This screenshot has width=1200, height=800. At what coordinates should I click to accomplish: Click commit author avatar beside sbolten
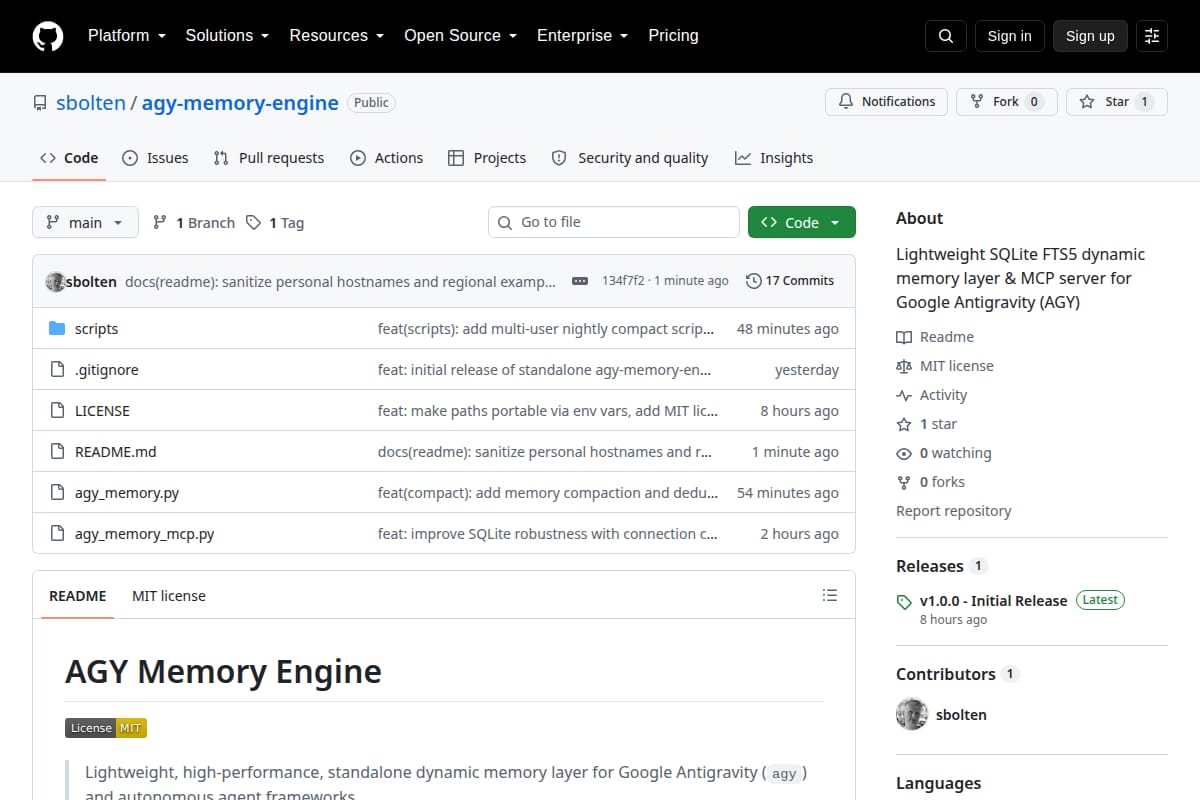point(55,282)
